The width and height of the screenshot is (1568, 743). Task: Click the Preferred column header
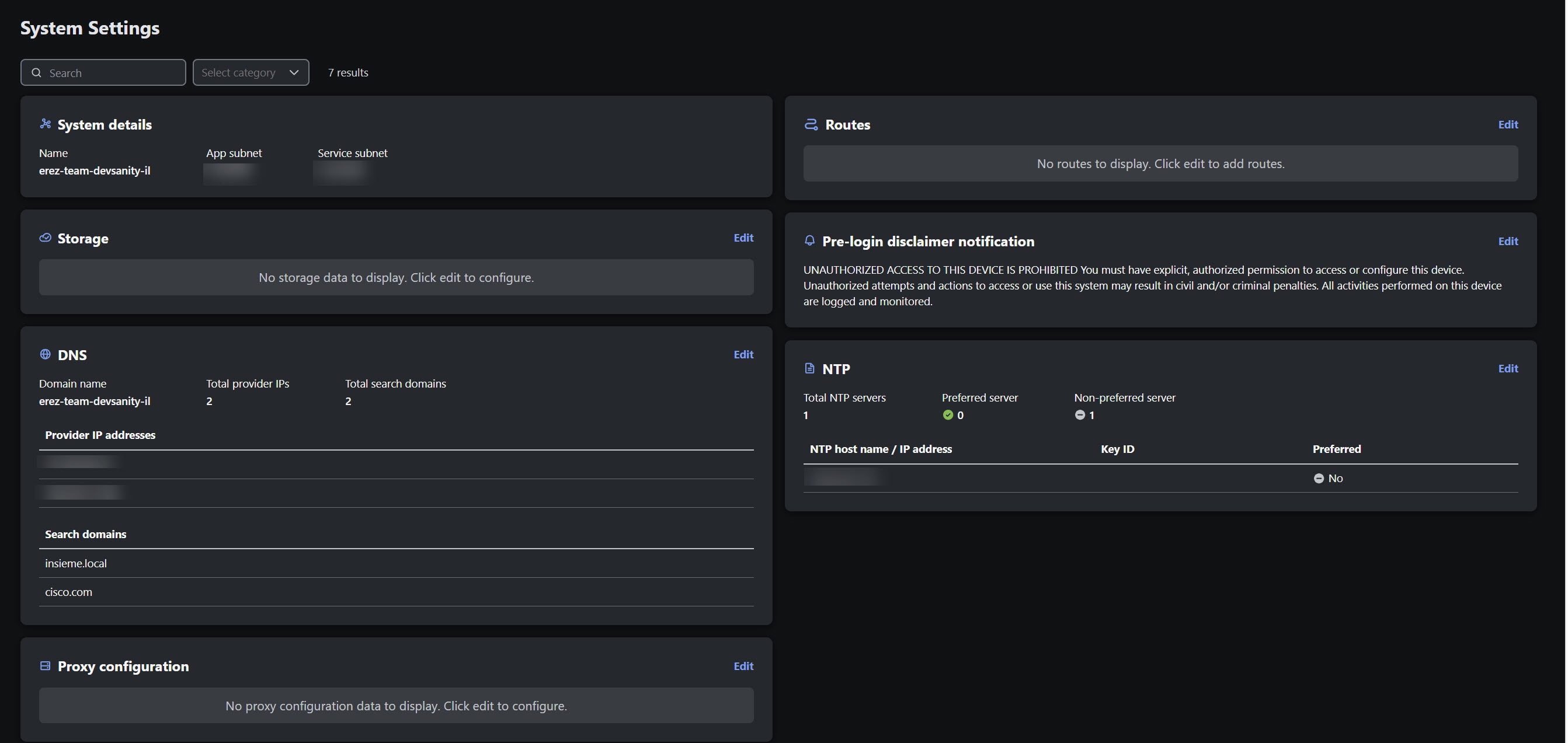(1337, 449)
